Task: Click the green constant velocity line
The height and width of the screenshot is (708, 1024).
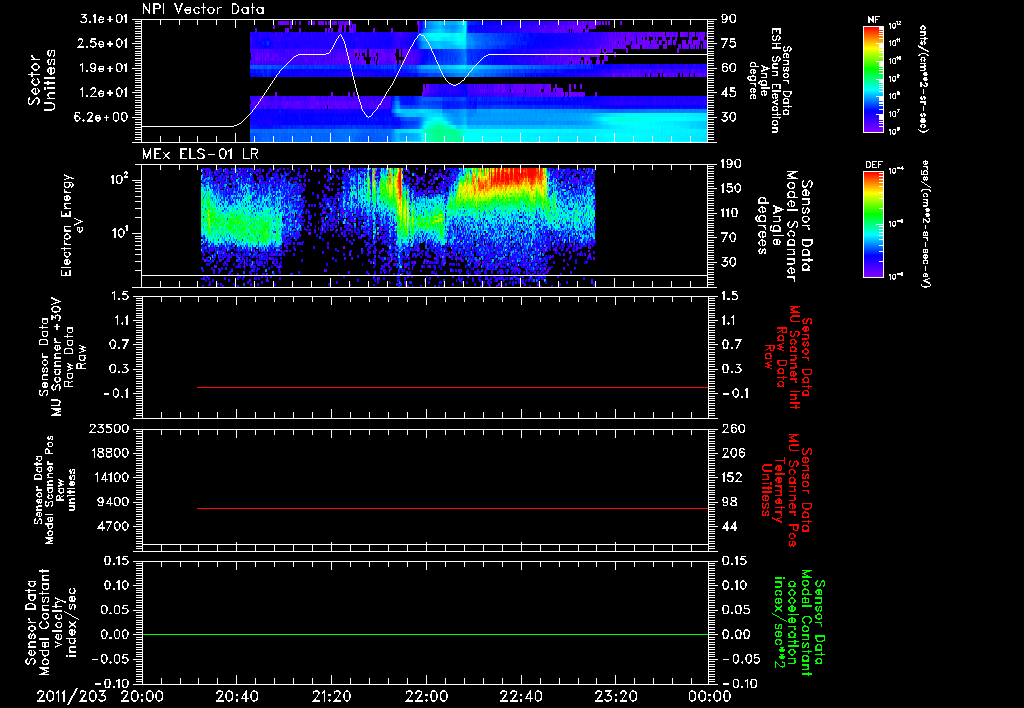Action: (425, 634)
